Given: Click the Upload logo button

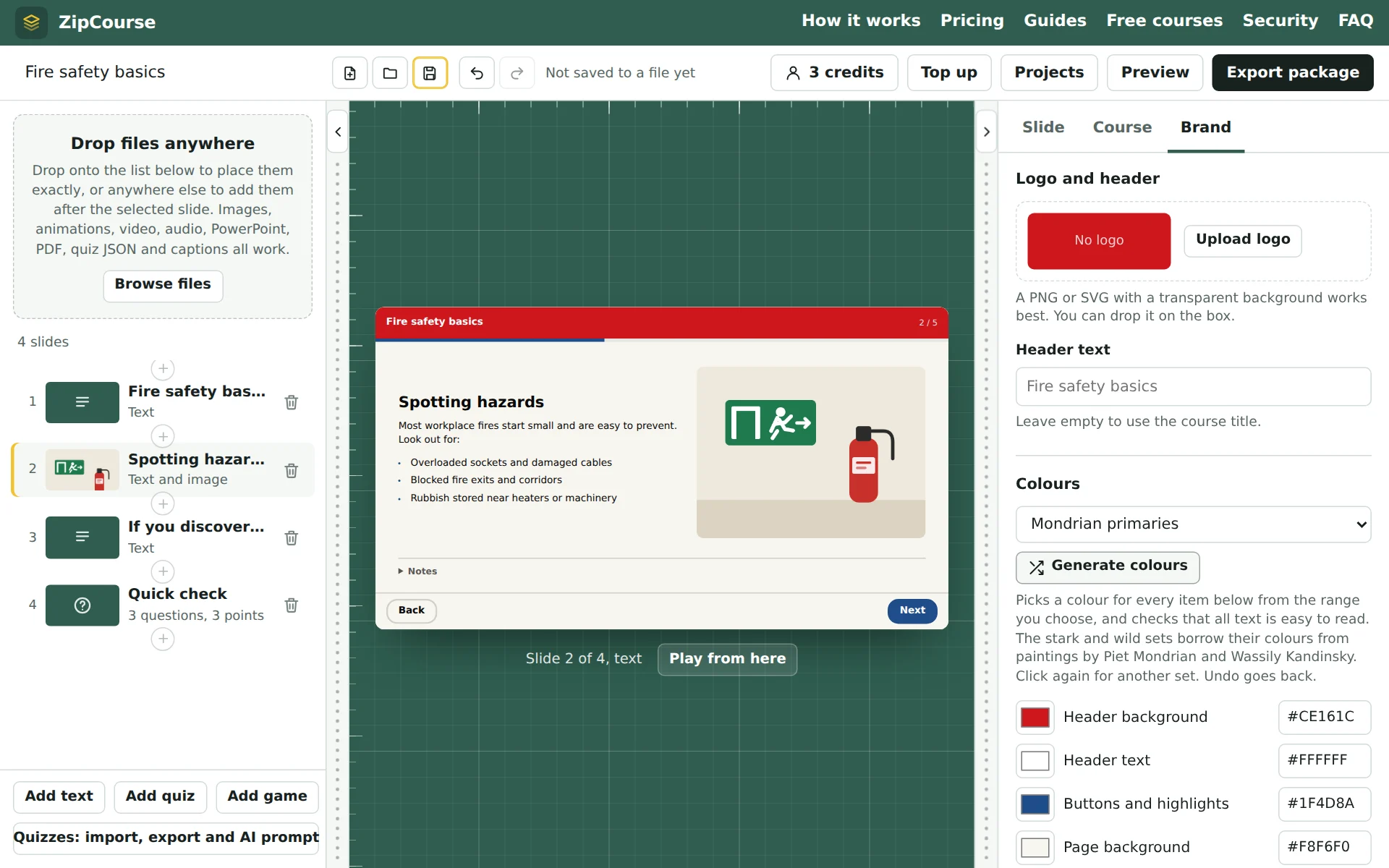Looking at the screenshot, I should pyautogui.click(x=1243, y=240).
